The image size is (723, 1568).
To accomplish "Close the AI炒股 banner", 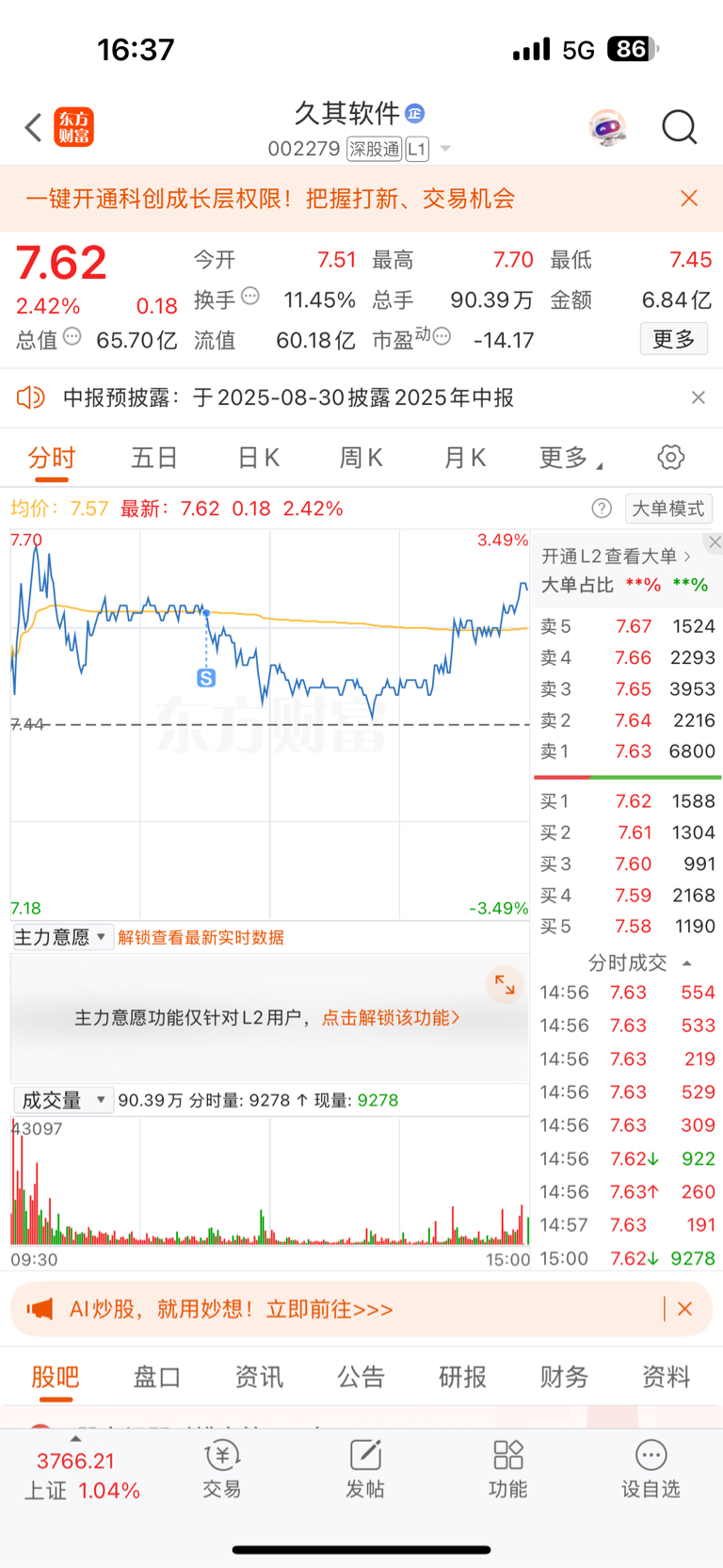I will (685, 1309).
